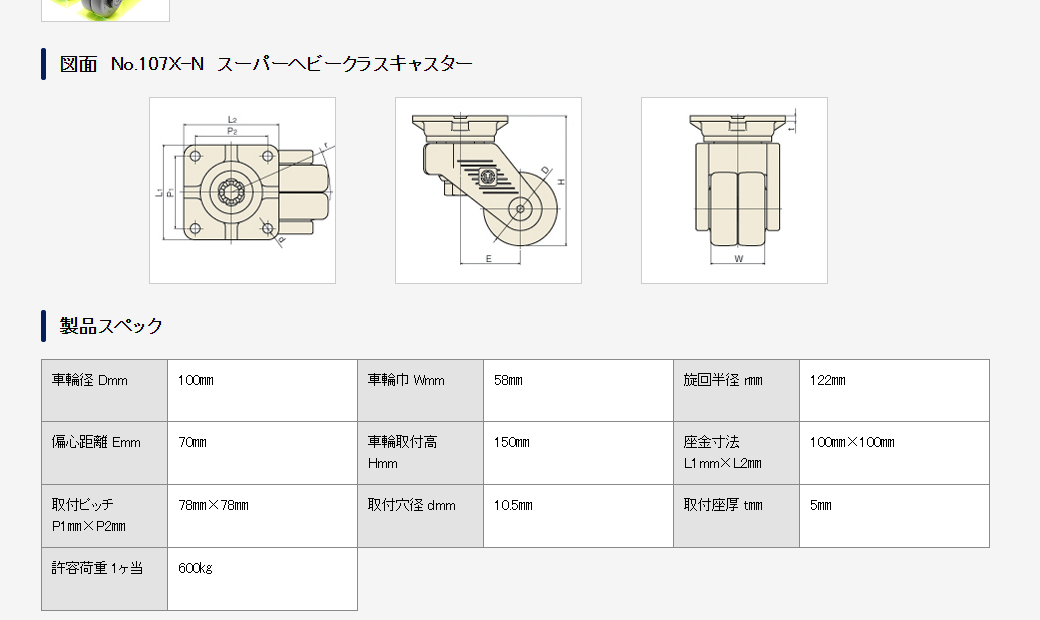Click the 製品スペック heading
This screenshot has width=1040, height=620.
pyautogui.click(x=111, y=326)
